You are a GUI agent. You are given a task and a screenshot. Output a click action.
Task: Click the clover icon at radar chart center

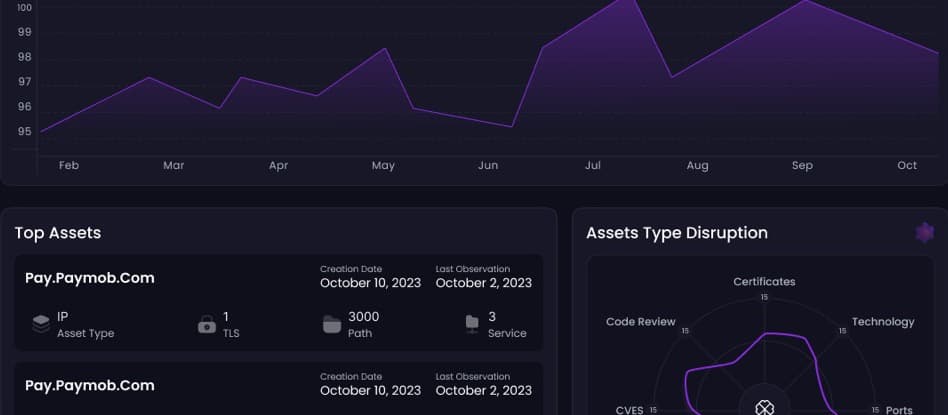(x=765, y=407)
